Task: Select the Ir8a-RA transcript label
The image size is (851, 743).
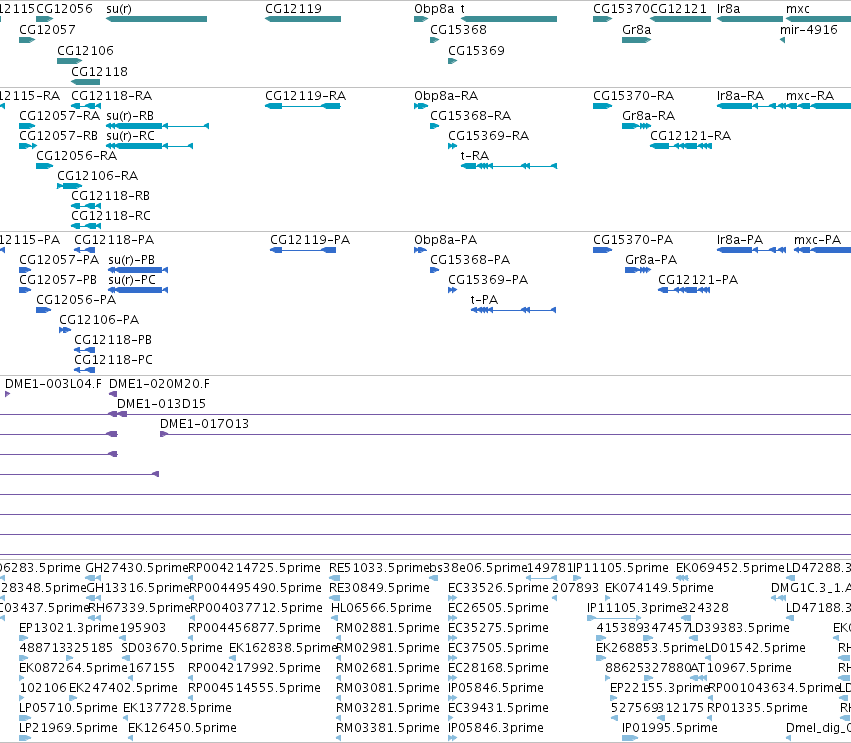Action: [740, 96]
